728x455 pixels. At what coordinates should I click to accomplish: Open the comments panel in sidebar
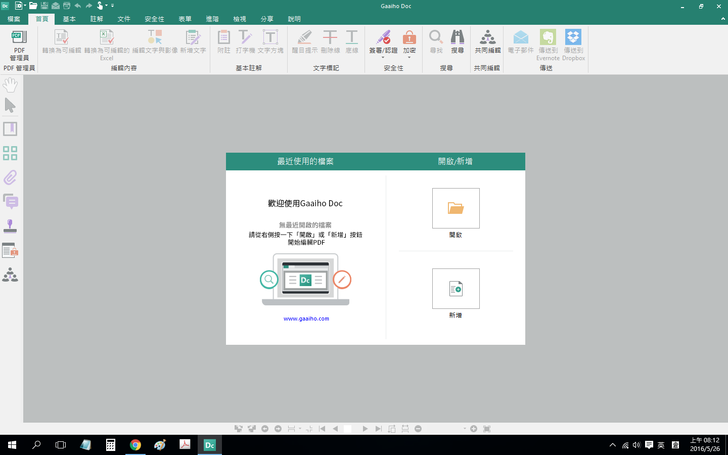(10, 201)
